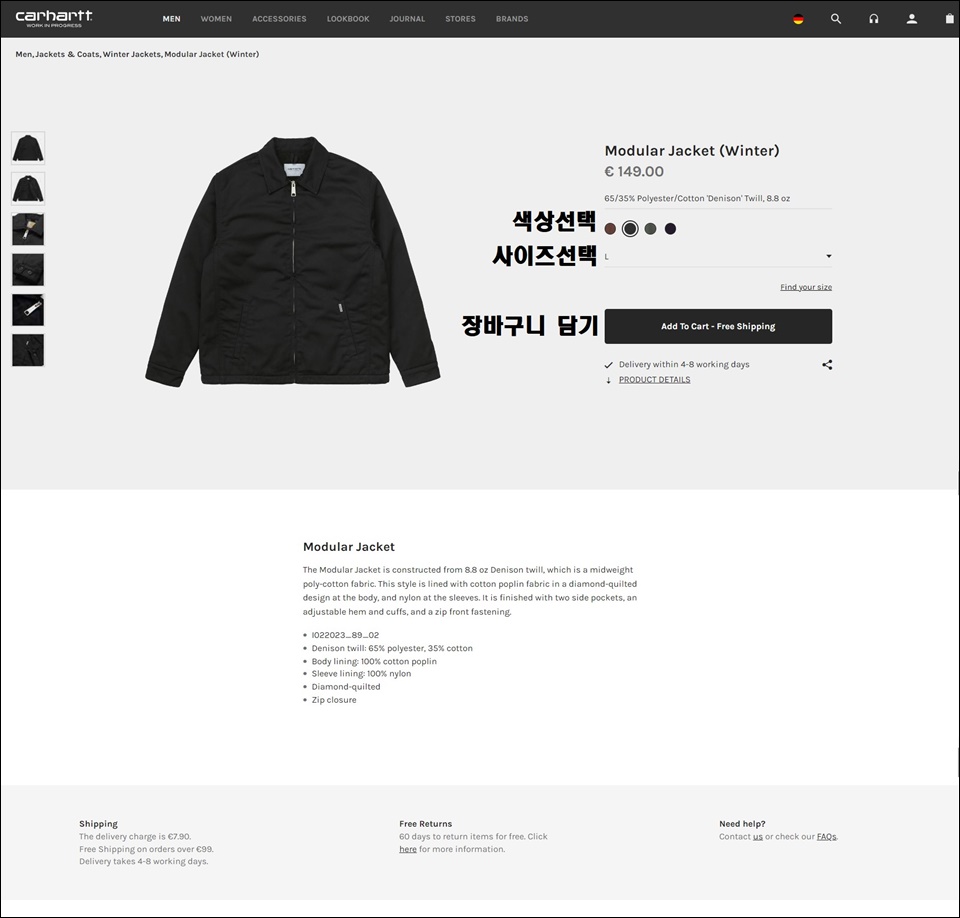This screenshot has width=960, height=918.
Task: Jump to PRODUCT DETAILS link
Action: point(654,380)
